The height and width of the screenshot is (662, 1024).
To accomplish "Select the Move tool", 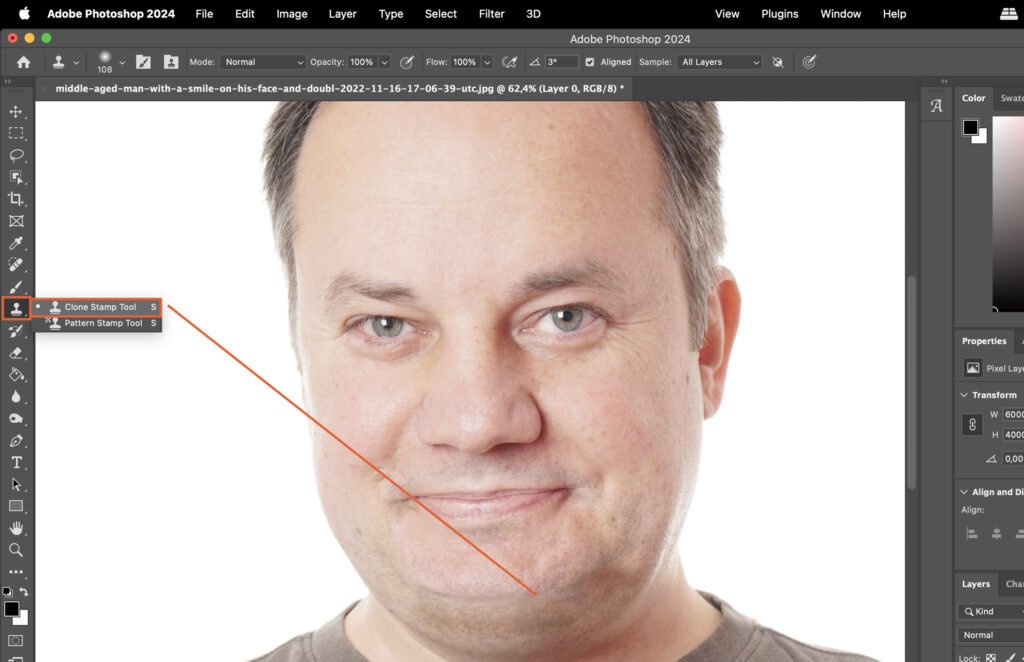I will tap(16, 111).
